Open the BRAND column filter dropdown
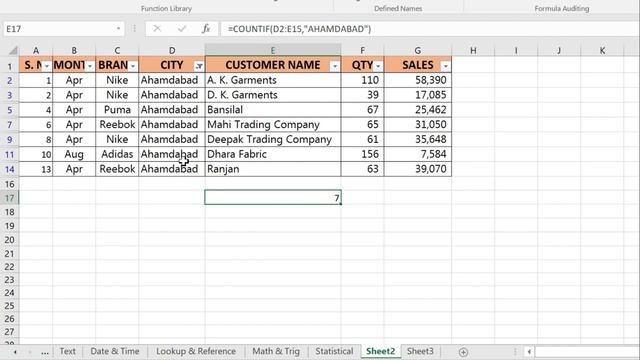640x360 pixels. point(133,66)
